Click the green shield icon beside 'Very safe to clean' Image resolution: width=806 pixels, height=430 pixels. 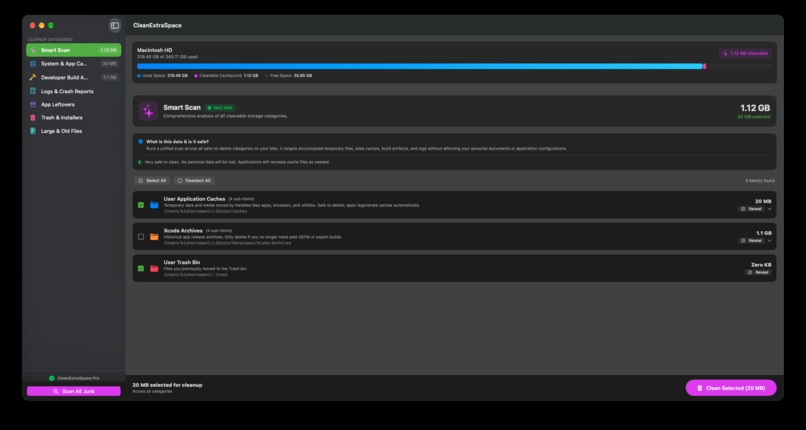pos(140,162)
